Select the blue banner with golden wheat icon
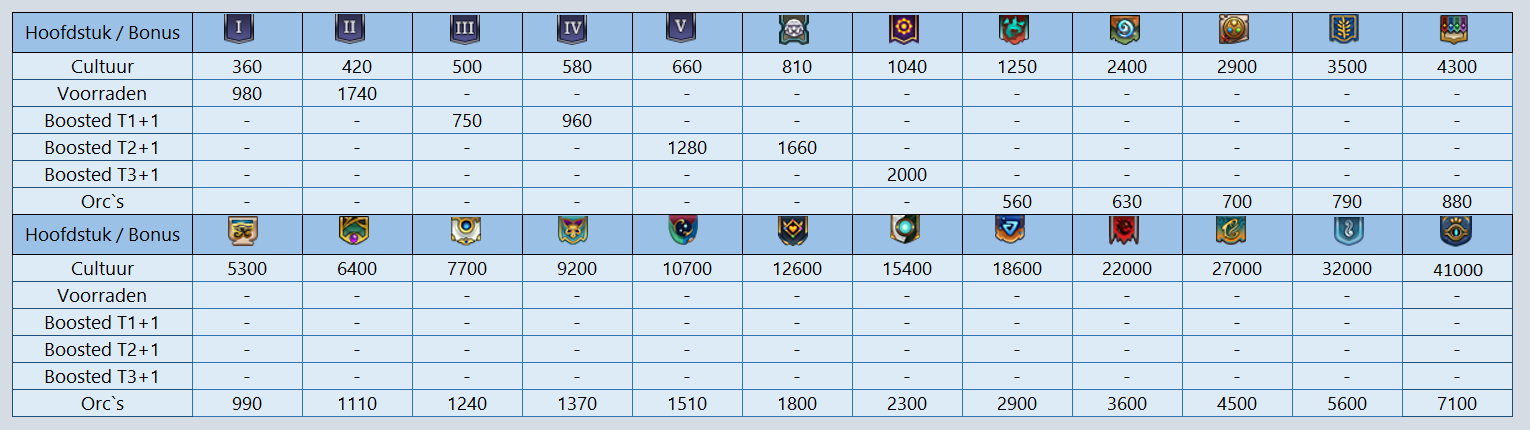Image resolution: width=1530 pixels, height=430 pixels. coord(1345,30)
